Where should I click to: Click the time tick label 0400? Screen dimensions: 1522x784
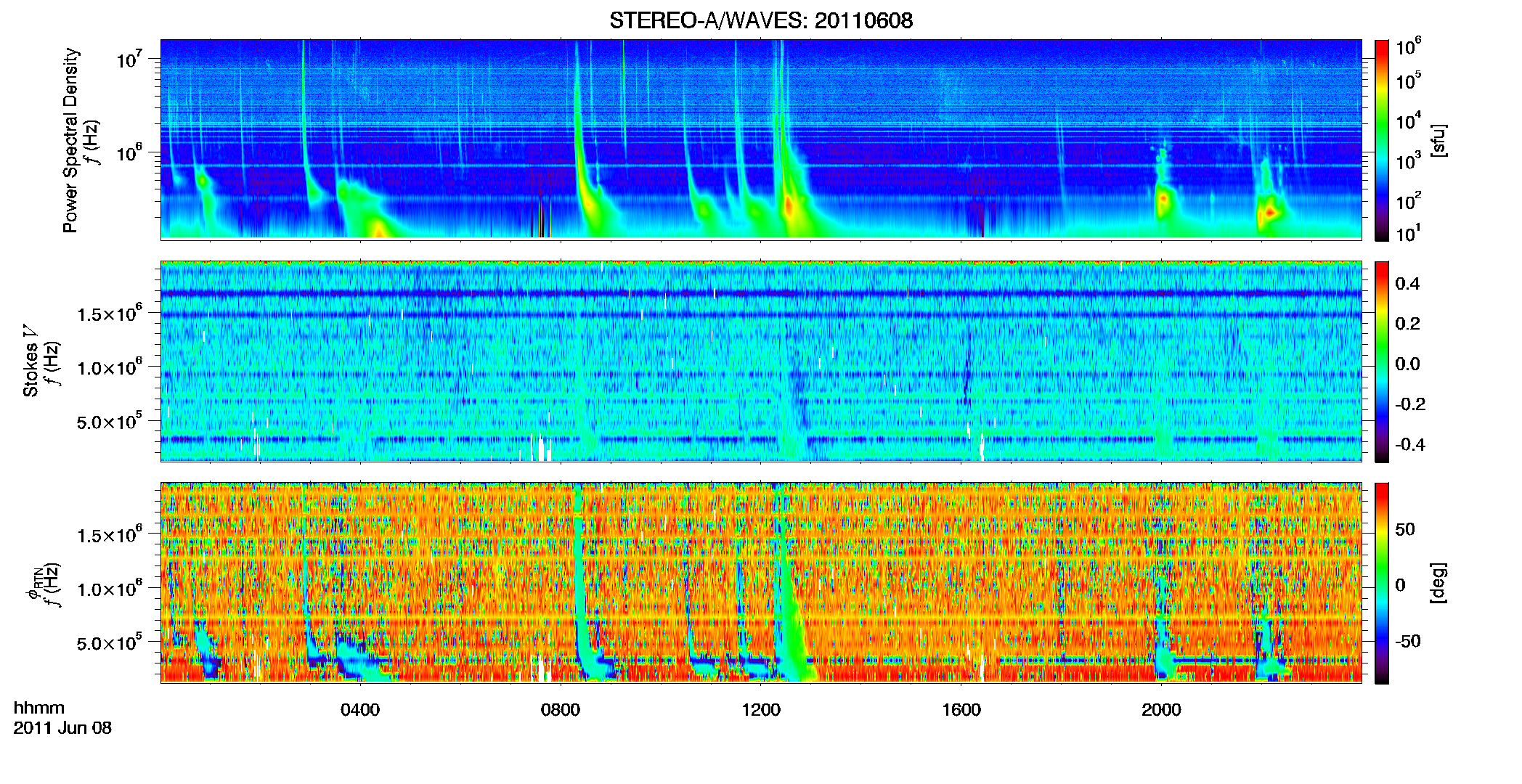(x=360, y=710)
